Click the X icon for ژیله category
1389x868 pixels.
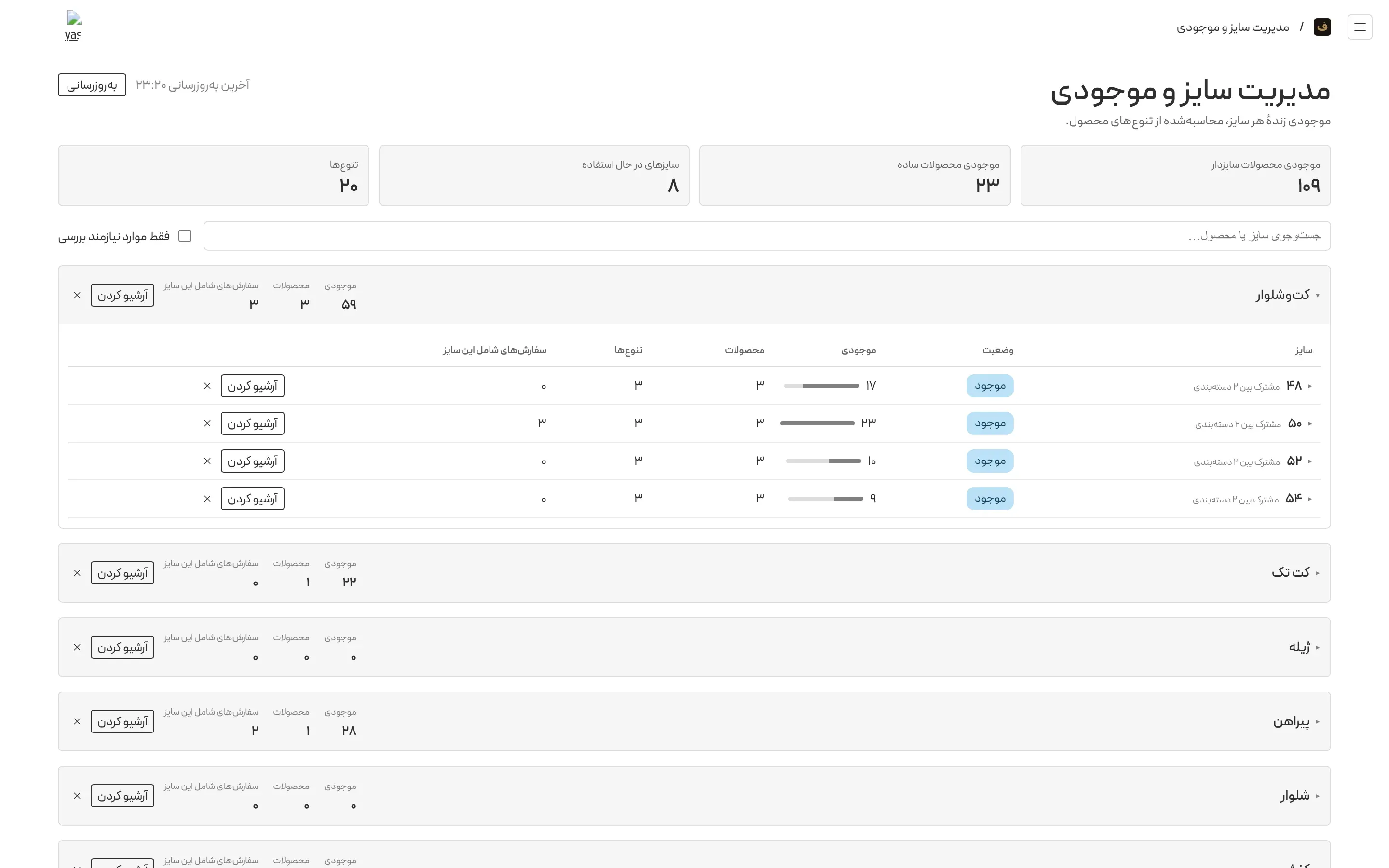[x=77, y=647]
